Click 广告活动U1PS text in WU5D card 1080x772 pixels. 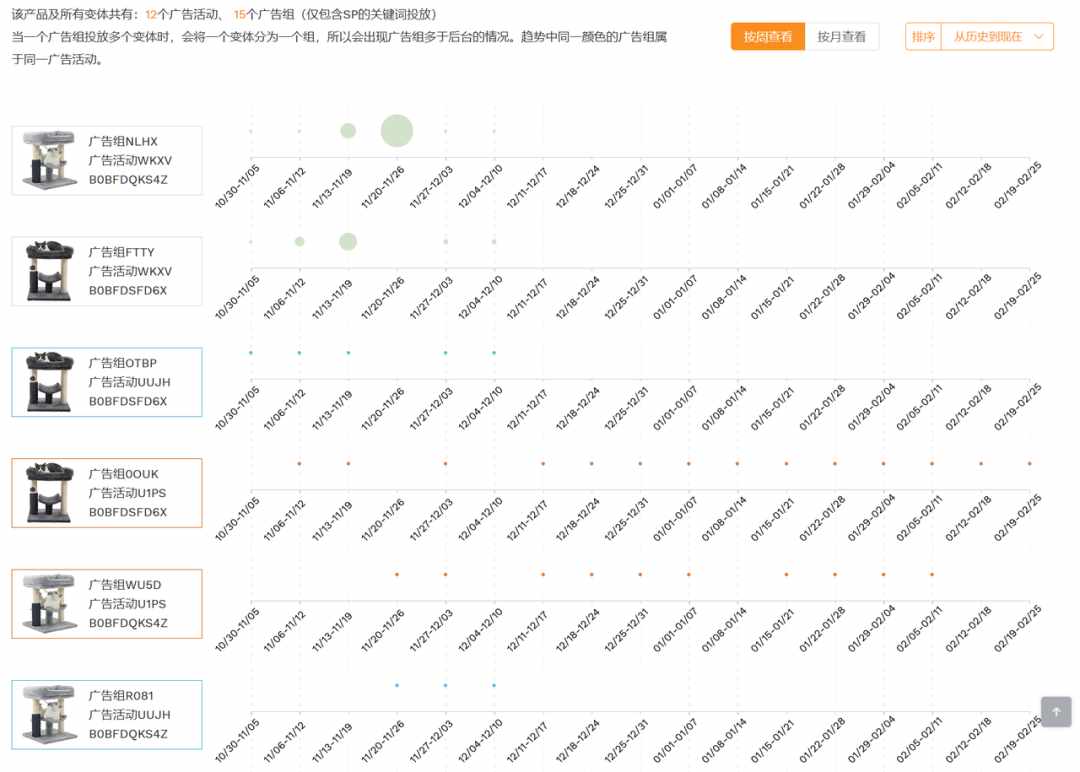[127, 604]
